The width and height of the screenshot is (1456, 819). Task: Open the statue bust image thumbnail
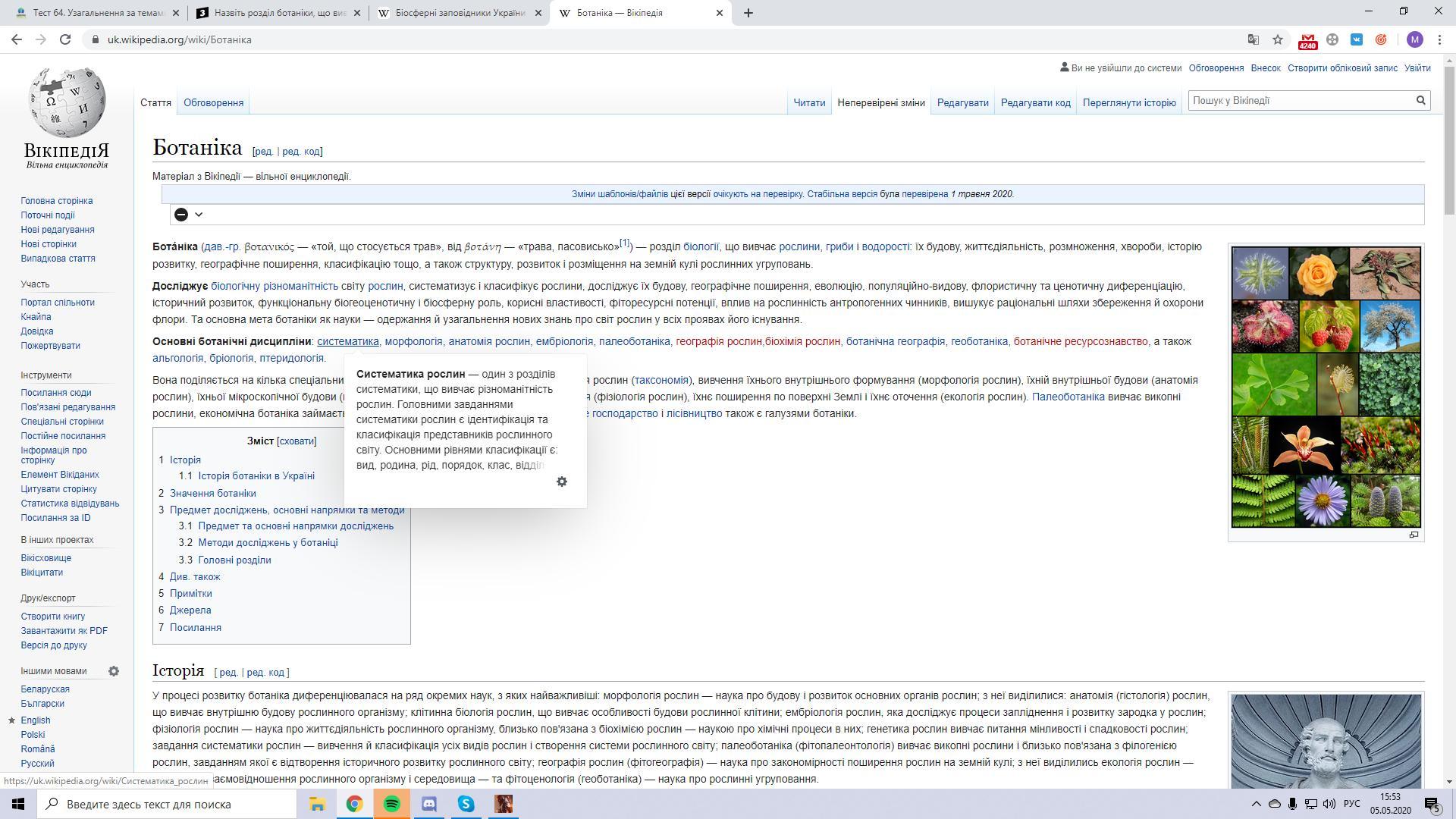pyautogui.click(x=1326, y=742)
